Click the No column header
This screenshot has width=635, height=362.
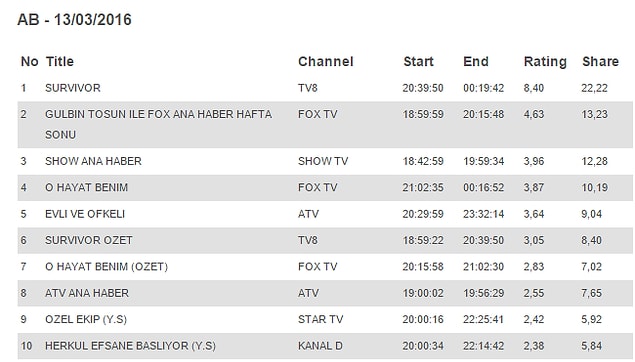tap(30, 62)
